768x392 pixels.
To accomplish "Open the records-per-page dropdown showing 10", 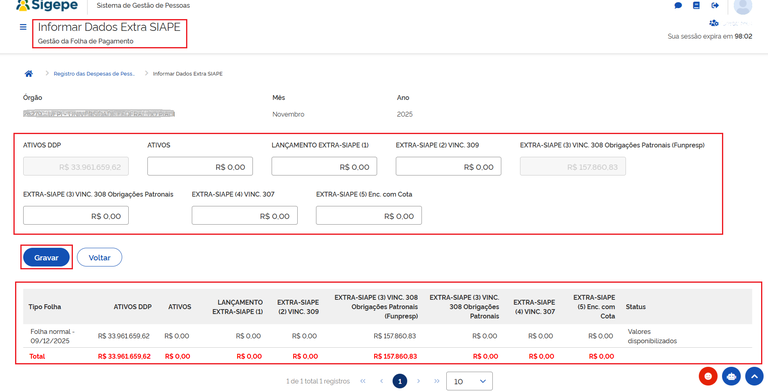I will tap(469, 381).
